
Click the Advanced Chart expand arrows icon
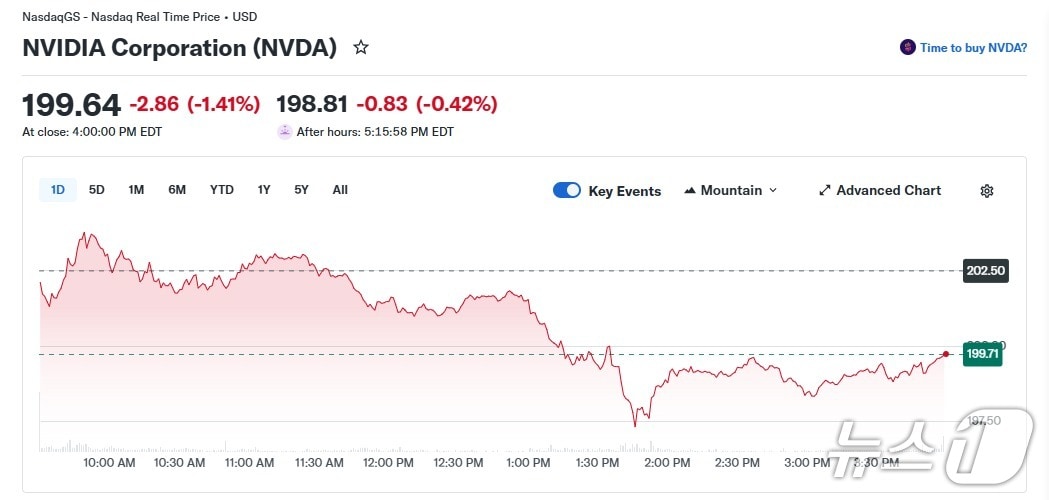(x=825, y=190)
